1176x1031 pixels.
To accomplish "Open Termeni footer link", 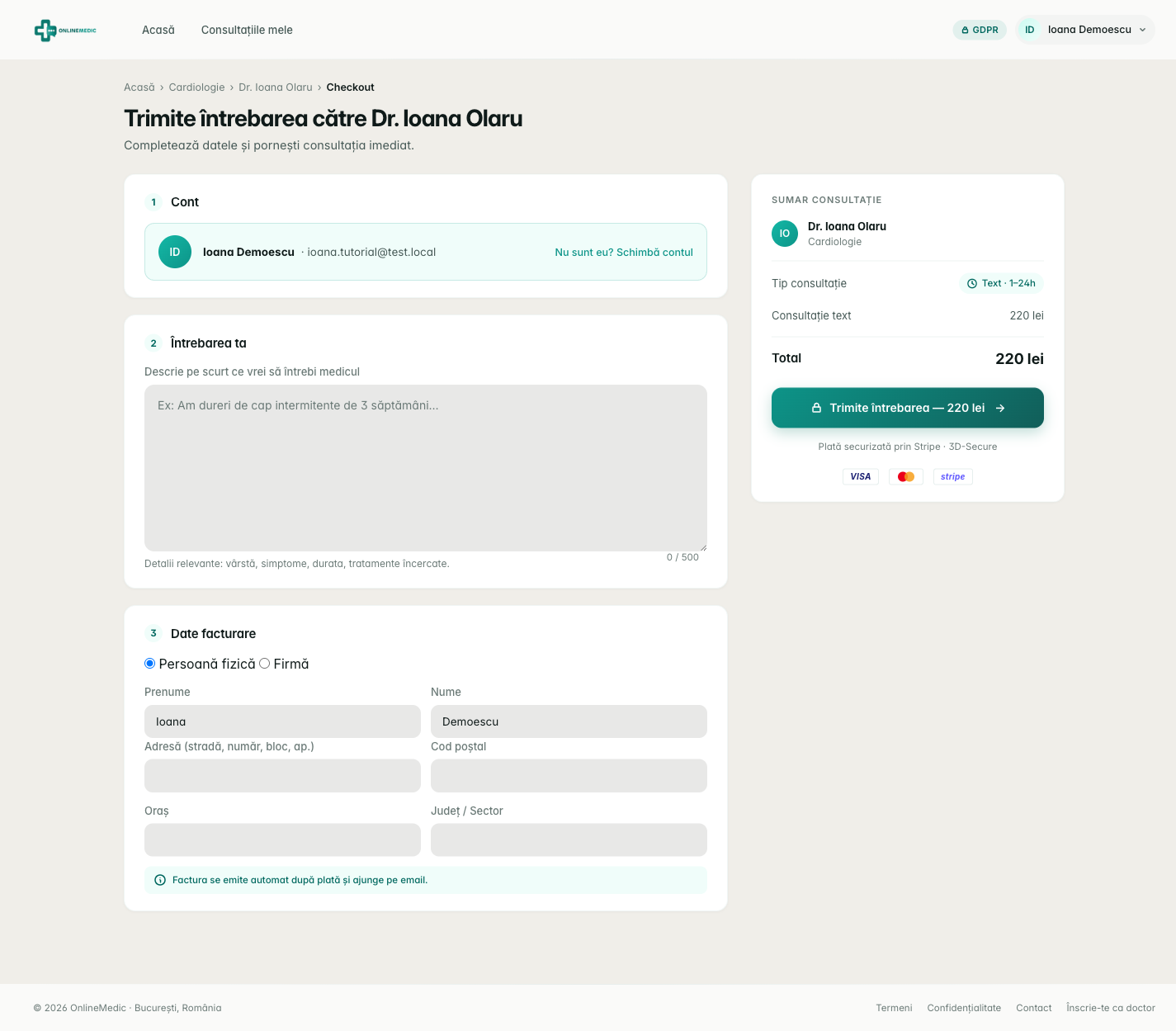I will [894, 1008].
